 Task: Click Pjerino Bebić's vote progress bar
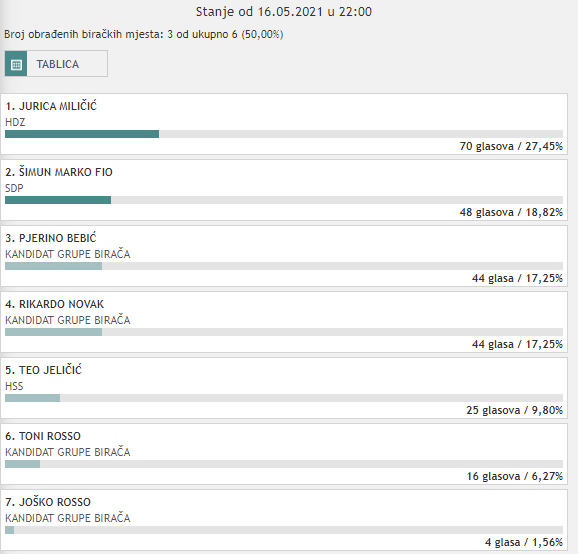point(284,266)
